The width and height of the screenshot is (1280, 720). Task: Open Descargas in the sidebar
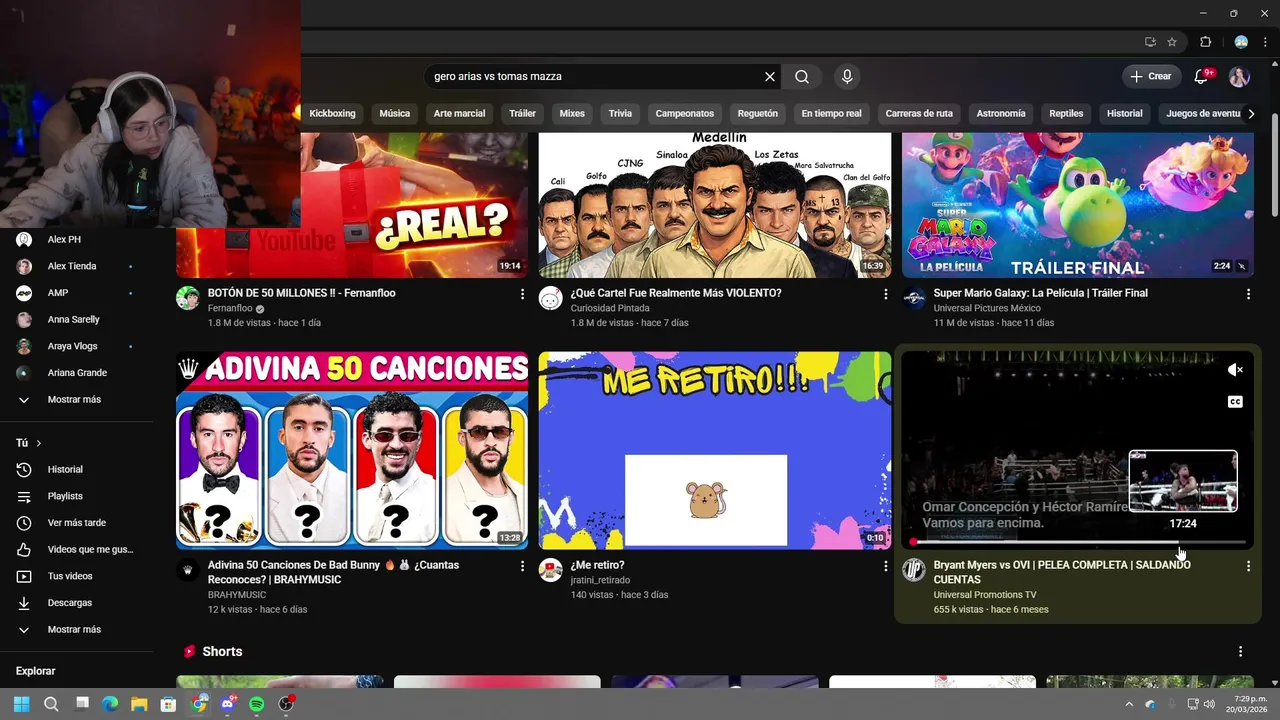(x=77, y=603)
